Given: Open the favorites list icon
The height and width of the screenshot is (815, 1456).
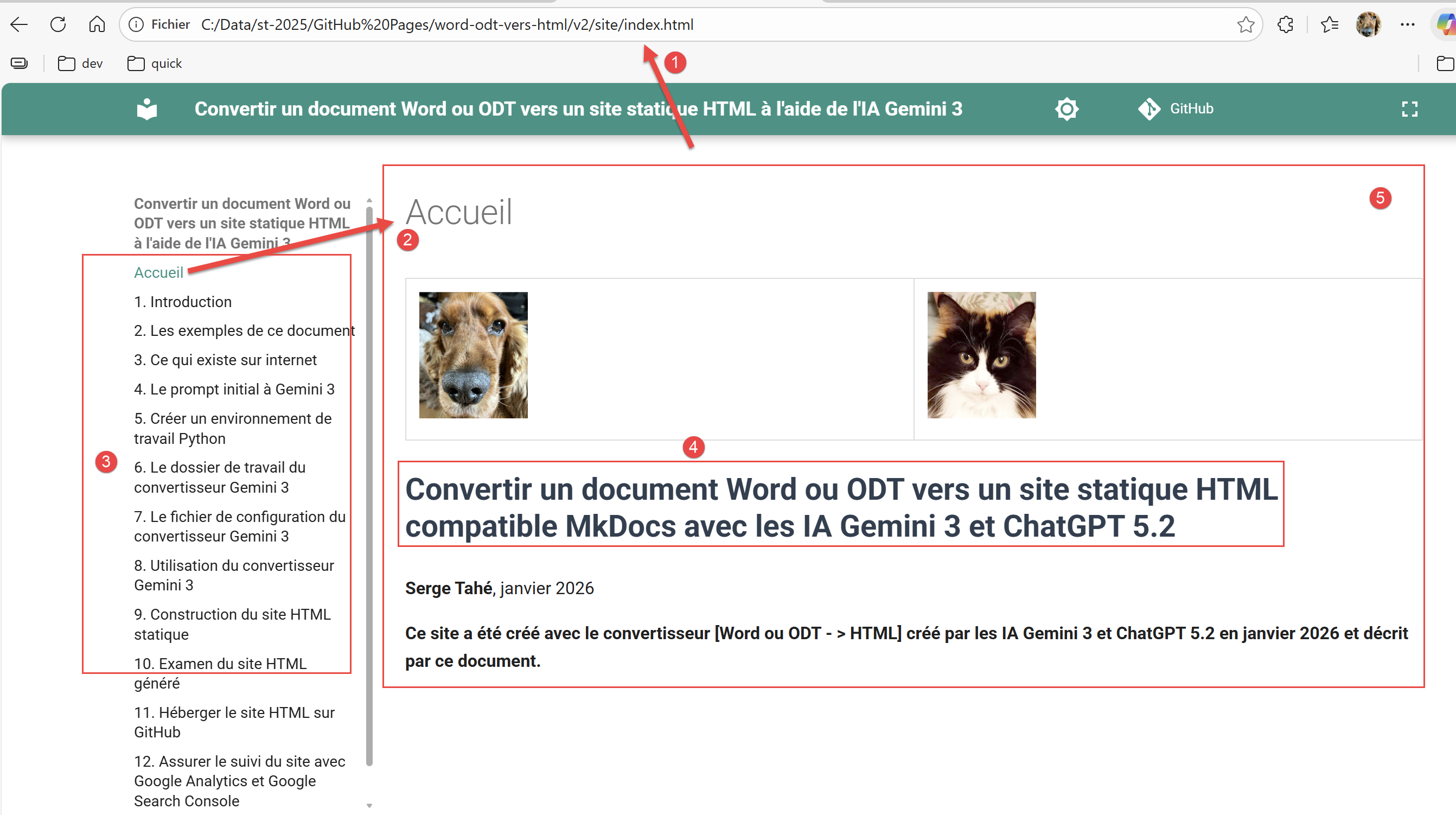Looking at the screenshot, I should (x=1329, y=24).
